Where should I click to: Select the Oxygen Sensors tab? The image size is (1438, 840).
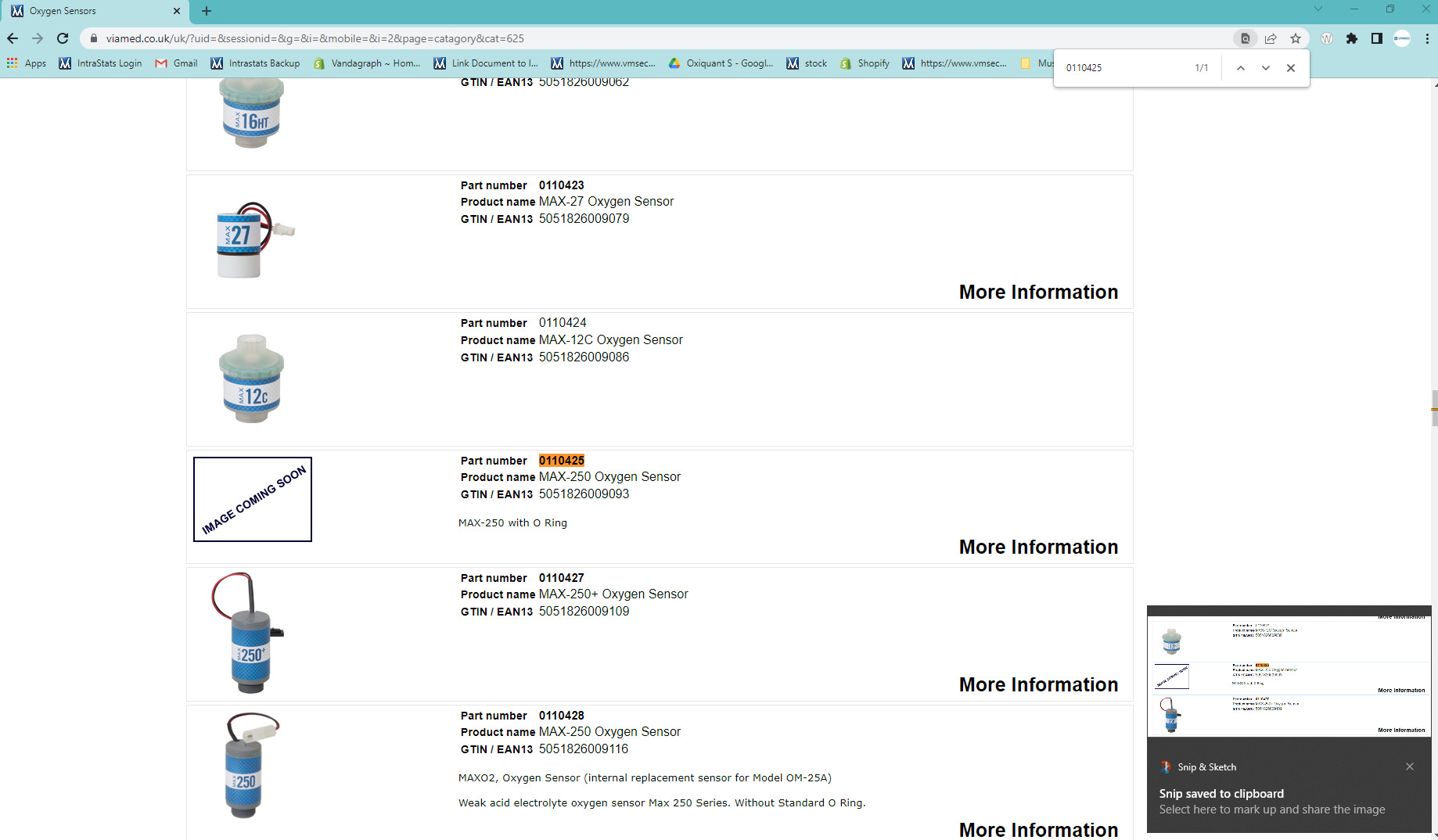point(94,11)
